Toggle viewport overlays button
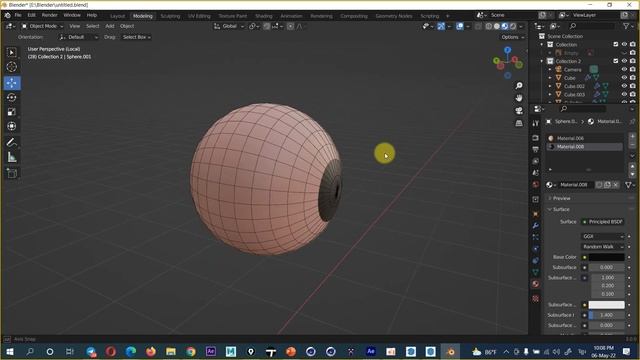The height and width of the screenshot is (360, 640). [460, 26]
